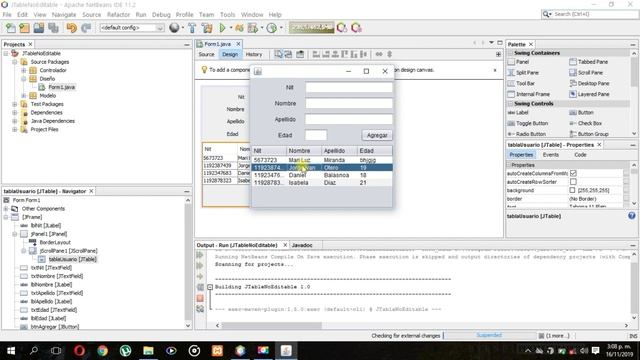Collapse jPanel1 node in Navigator
Image resolution: width=640 pixels, height=360 pixels.
click(x=15, y=234)
